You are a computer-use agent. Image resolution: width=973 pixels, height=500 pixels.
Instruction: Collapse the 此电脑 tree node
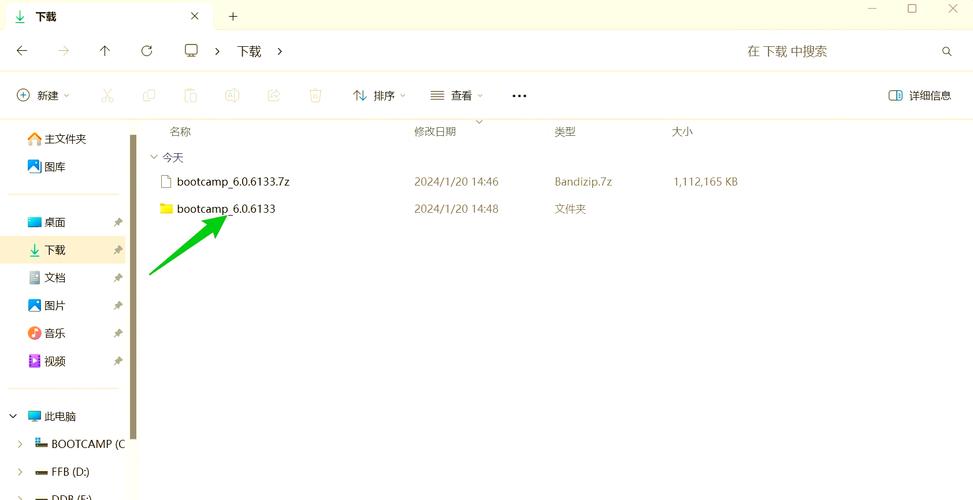click(14, 416)
